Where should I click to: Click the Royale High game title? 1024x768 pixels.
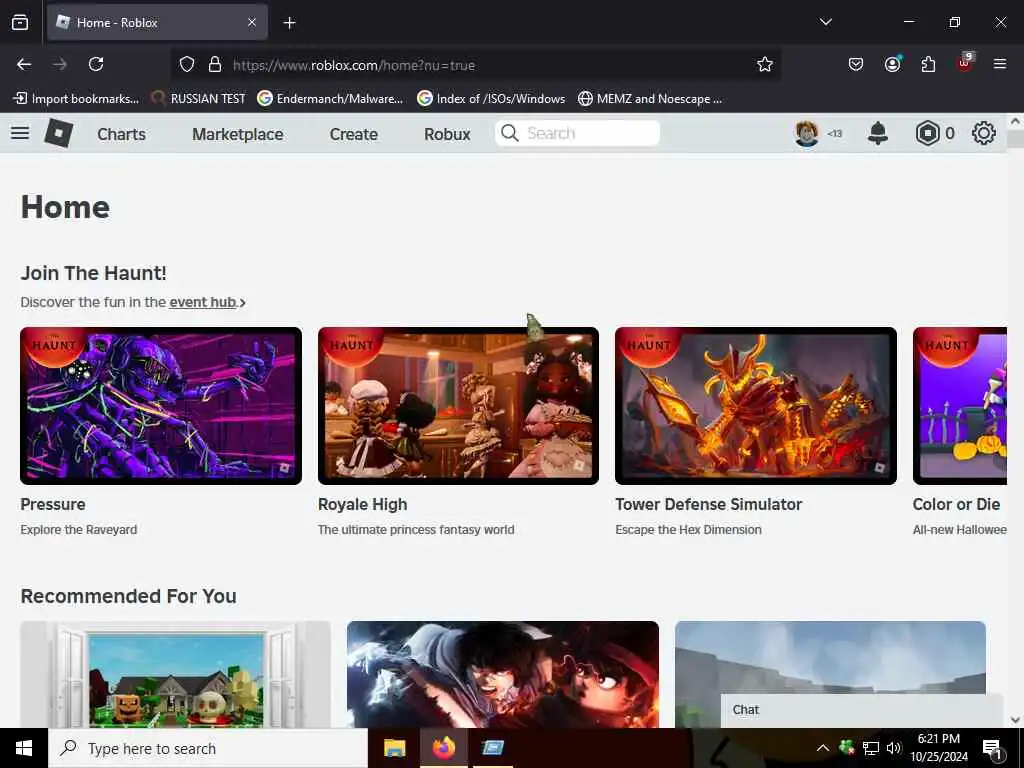[362, 504]
